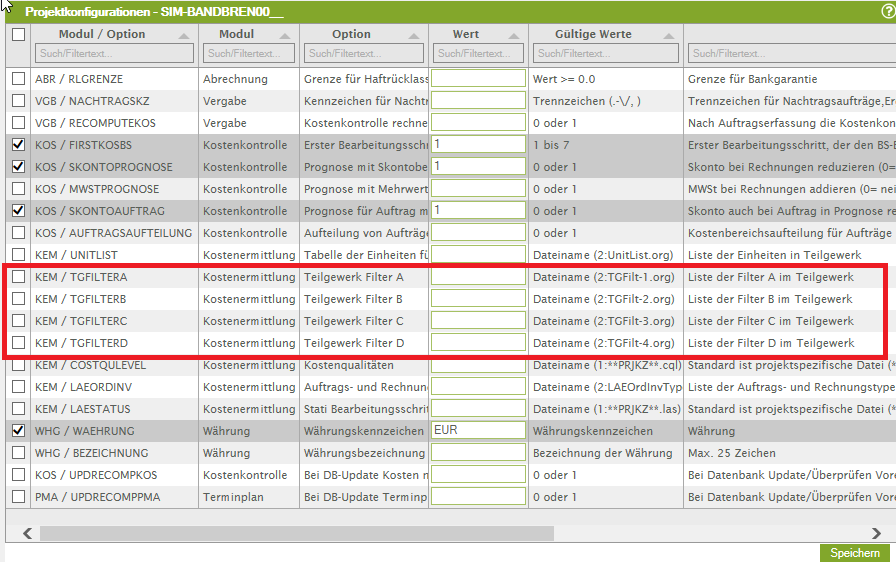Click the horizontal scrollbar left arrow
Image resolution: width=896 pixels, height=562 pixels.
[x=27, y=533]
